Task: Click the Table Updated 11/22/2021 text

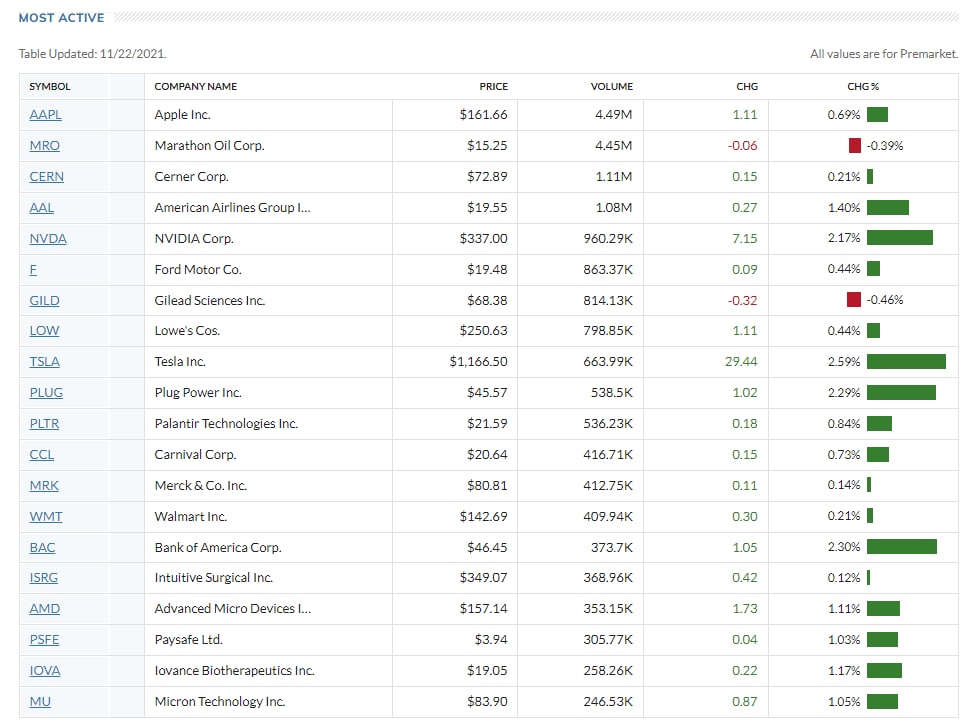Action: pyautogui.click(x=92, y=54)
